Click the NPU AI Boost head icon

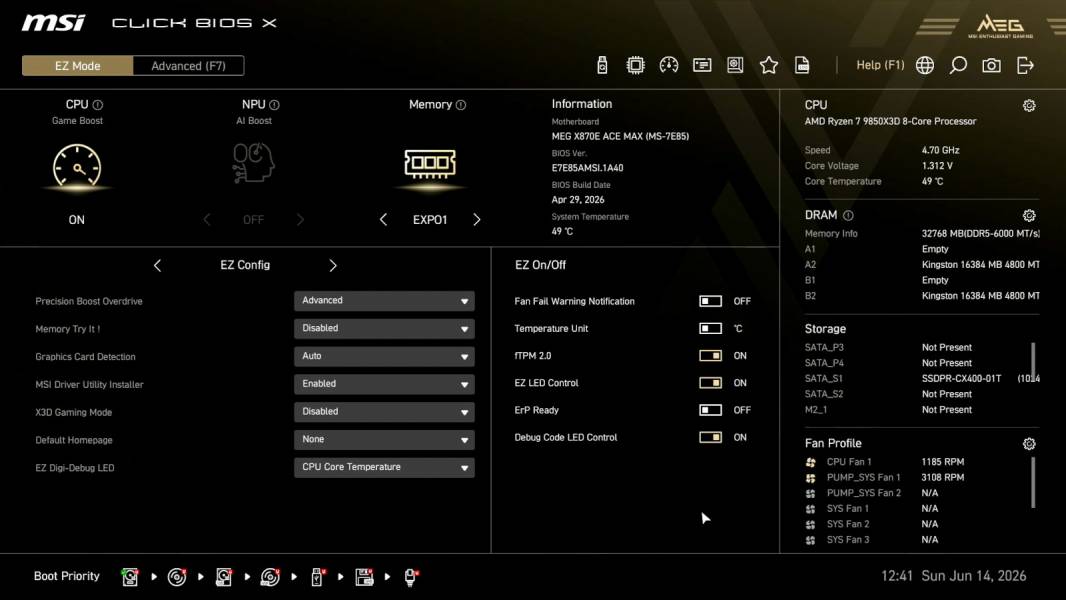253,162
